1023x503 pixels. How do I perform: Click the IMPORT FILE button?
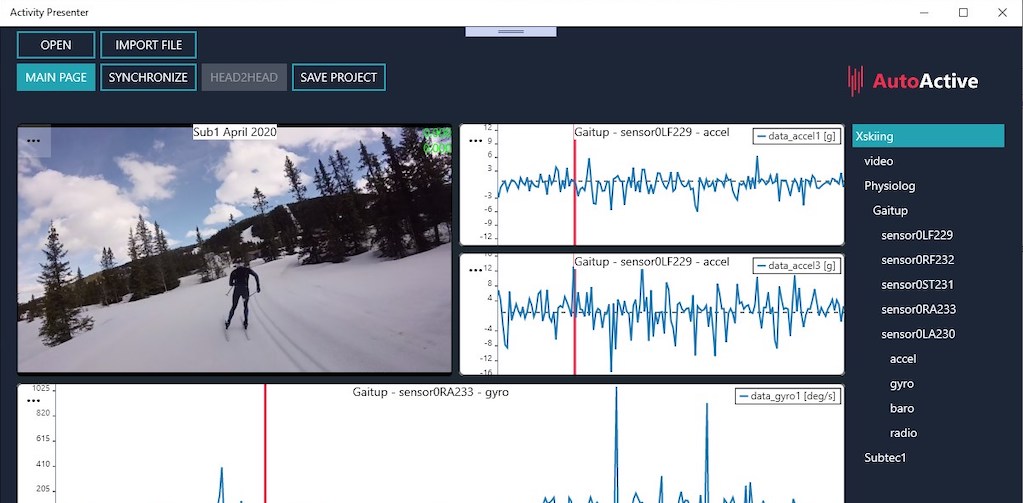[x=148, y=45]
